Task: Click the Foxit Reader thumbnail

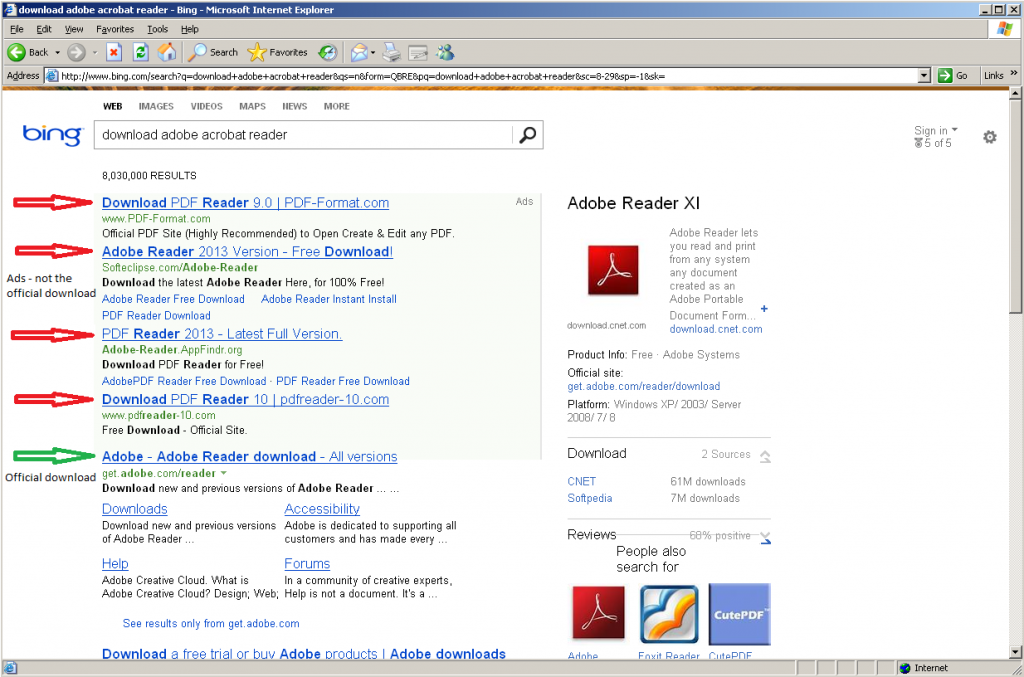Action: pyautogui.click(x=669, y=614)
